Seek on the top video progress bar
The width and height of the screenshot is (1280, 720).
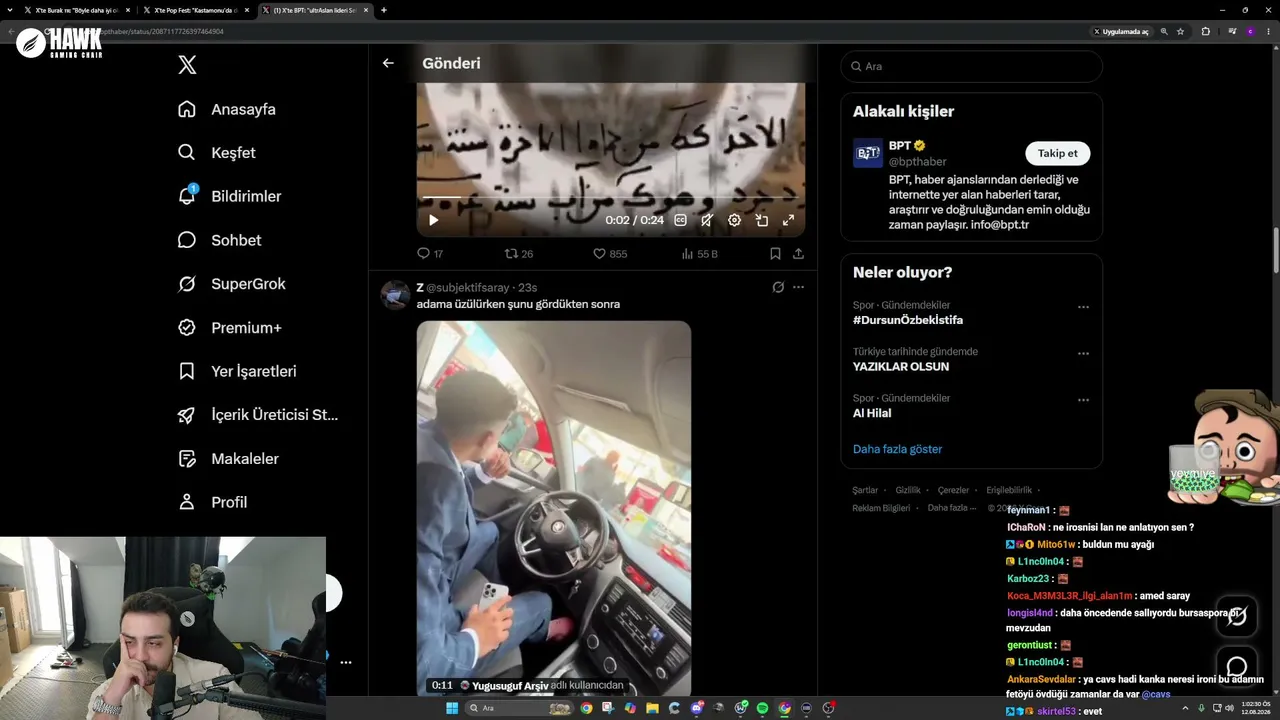point(610,198)
